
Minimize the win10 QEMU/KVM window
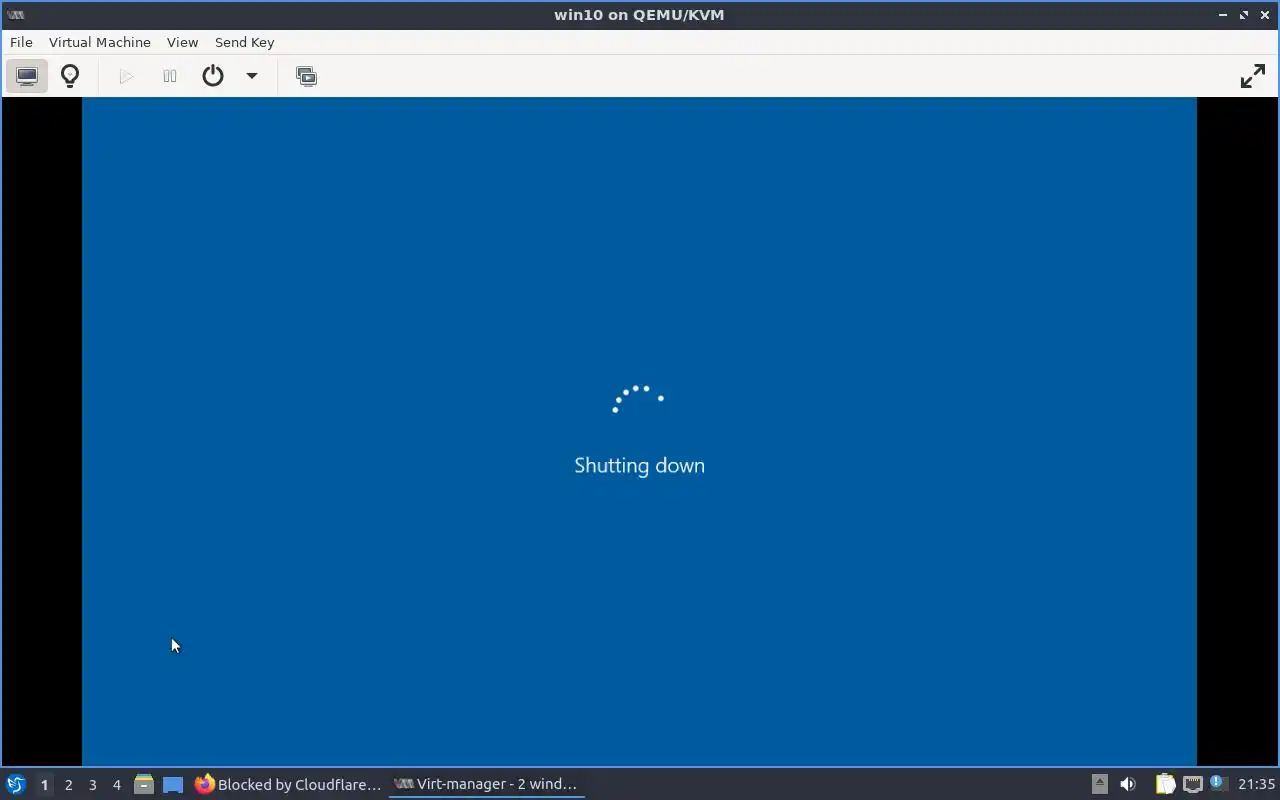point(1222,14)
